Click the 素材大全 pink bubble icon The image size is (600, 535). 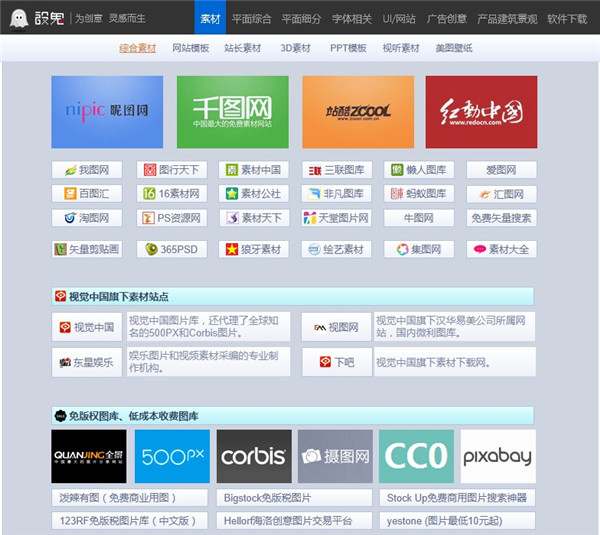[480, 249]
